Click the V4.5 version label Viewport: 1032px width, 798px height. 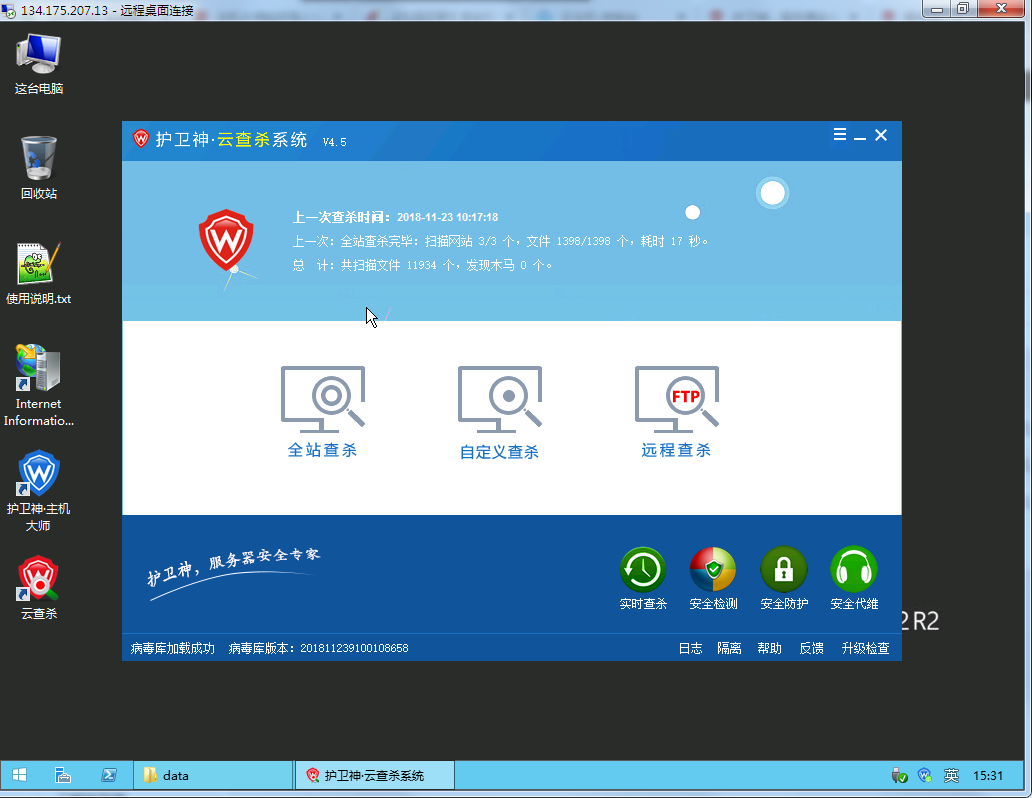(x=334, y=142)
